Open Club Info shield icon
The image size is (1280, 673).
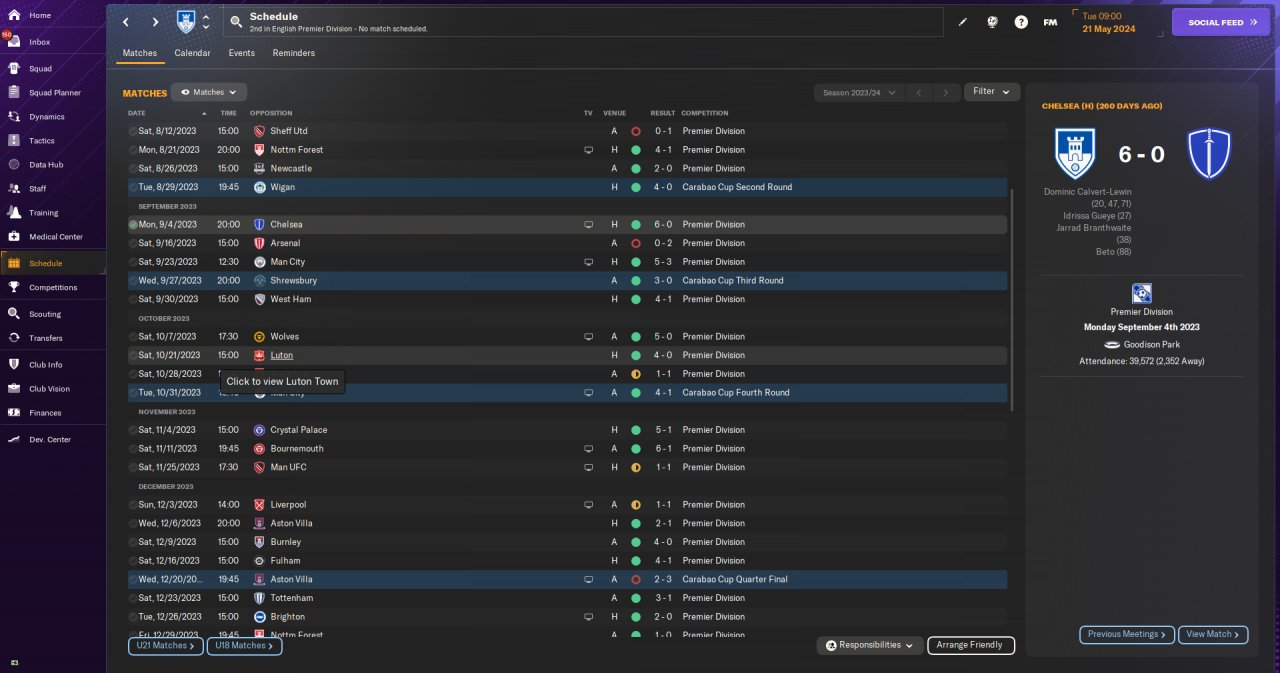click(14, 365)
